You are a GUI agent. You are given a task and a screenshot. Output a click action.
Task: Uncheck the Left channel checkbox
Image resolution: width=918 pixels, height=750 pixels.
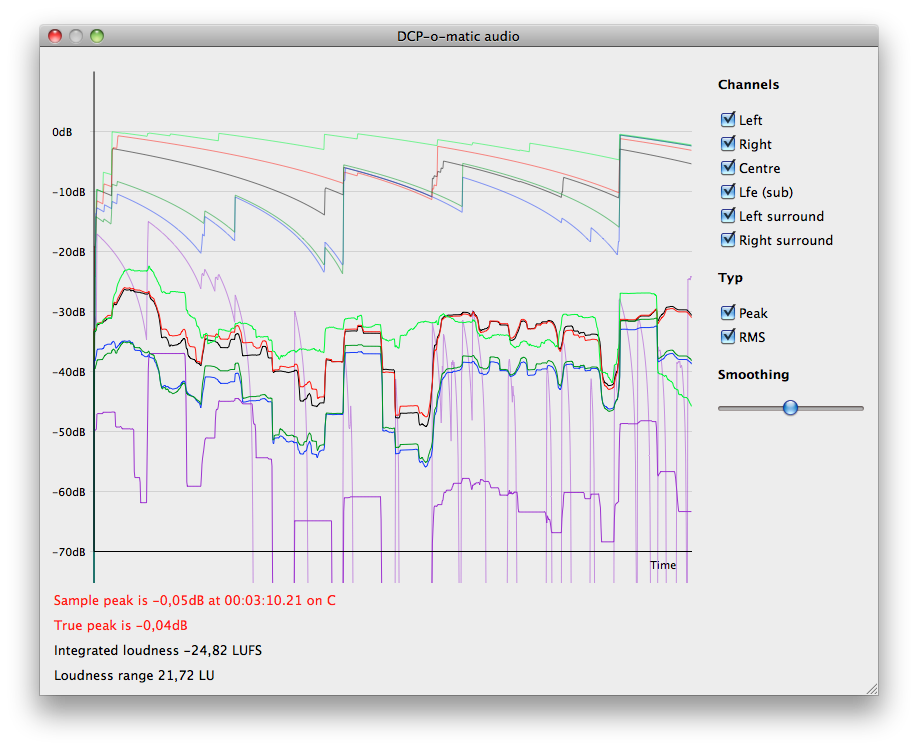coord(728,120)
